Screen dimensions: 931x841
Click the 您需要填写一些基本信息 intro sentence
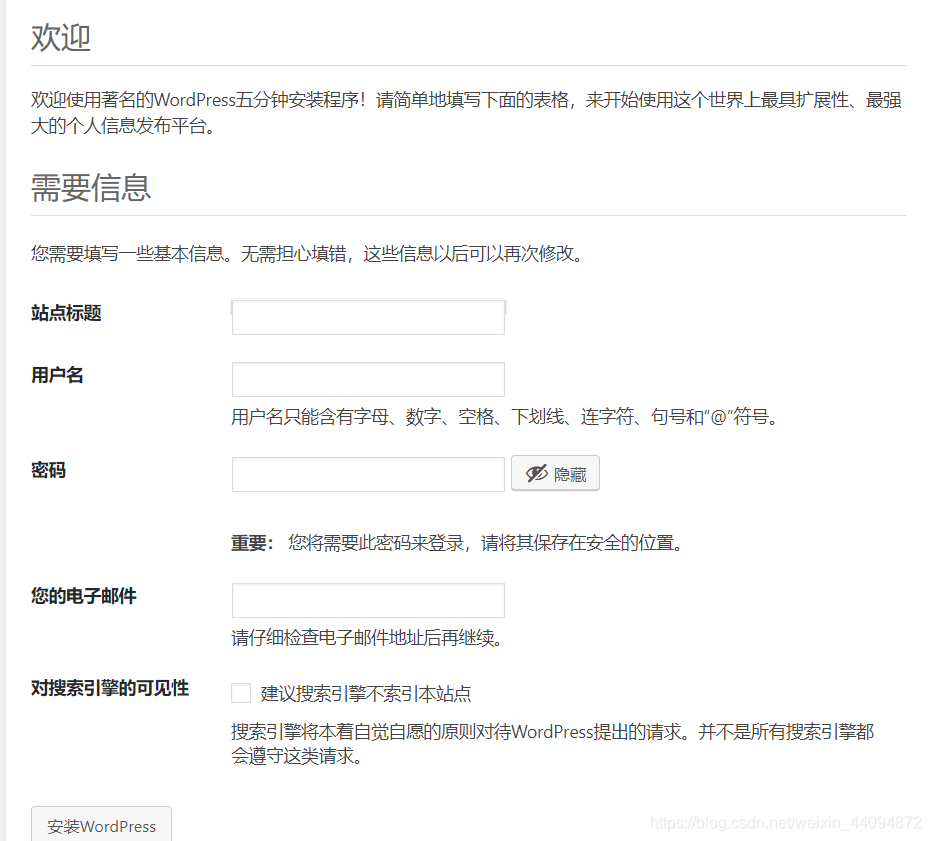308,254
